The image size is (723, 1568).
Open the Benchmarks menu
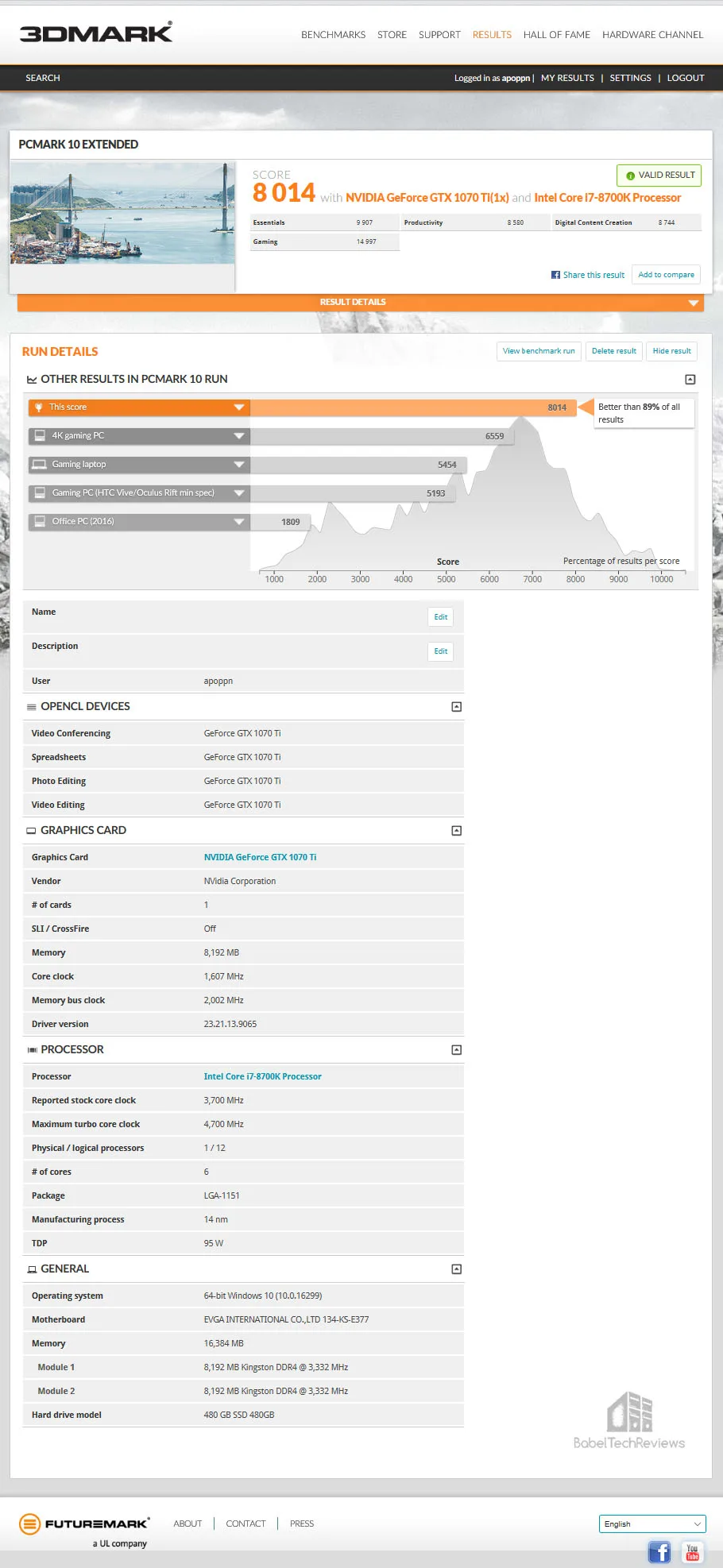[x=333, y=35]
